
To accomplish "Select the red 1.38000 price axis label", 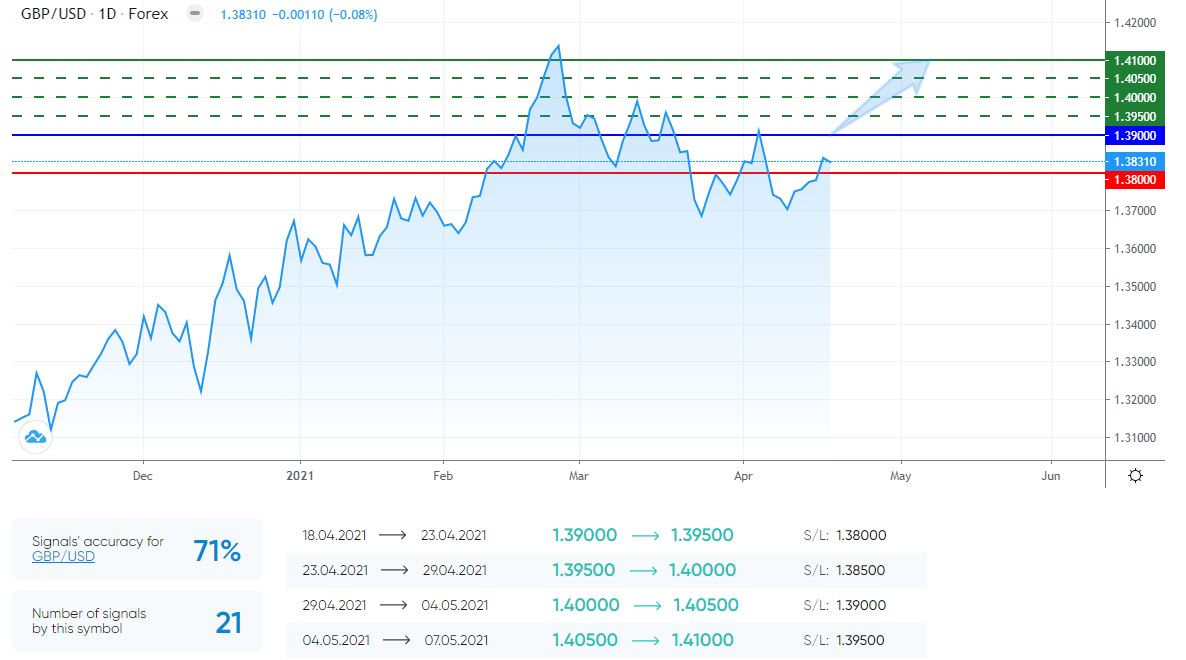I will (1135, 180).
